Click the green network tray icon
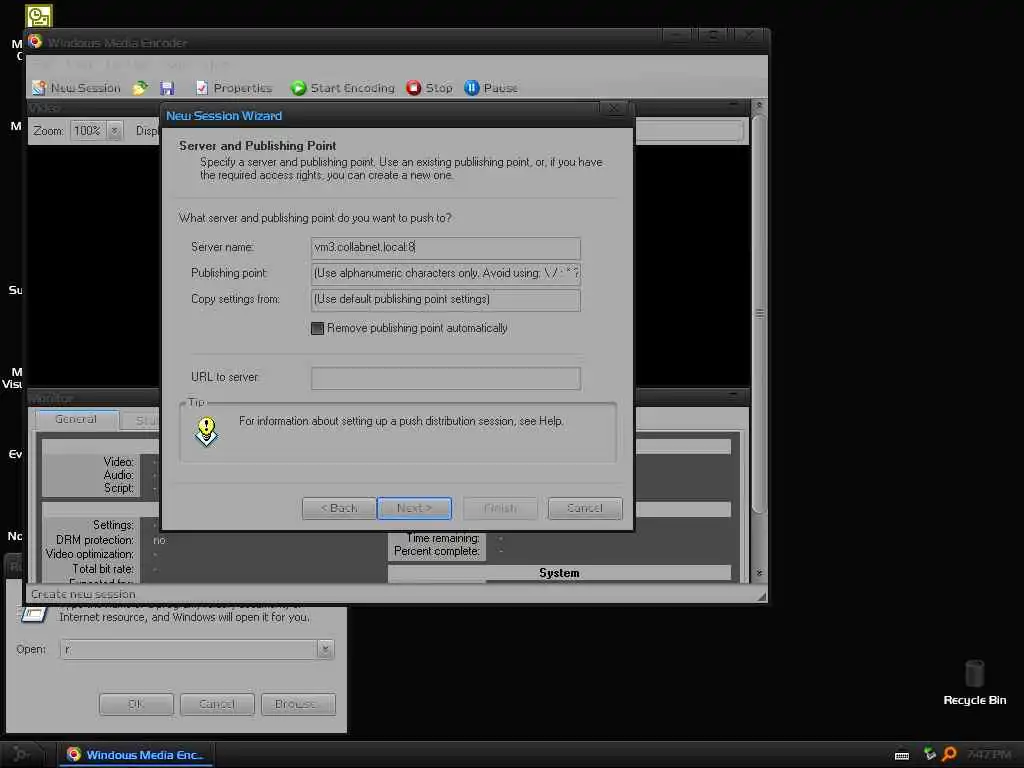This screenshot has height=768, width=1024. click(930, 754)
